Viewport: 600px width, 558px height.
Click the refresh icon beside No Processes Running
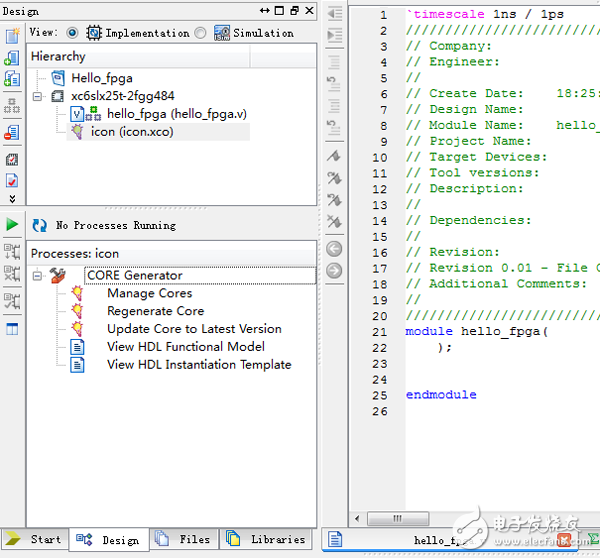(x=40, y=225)
